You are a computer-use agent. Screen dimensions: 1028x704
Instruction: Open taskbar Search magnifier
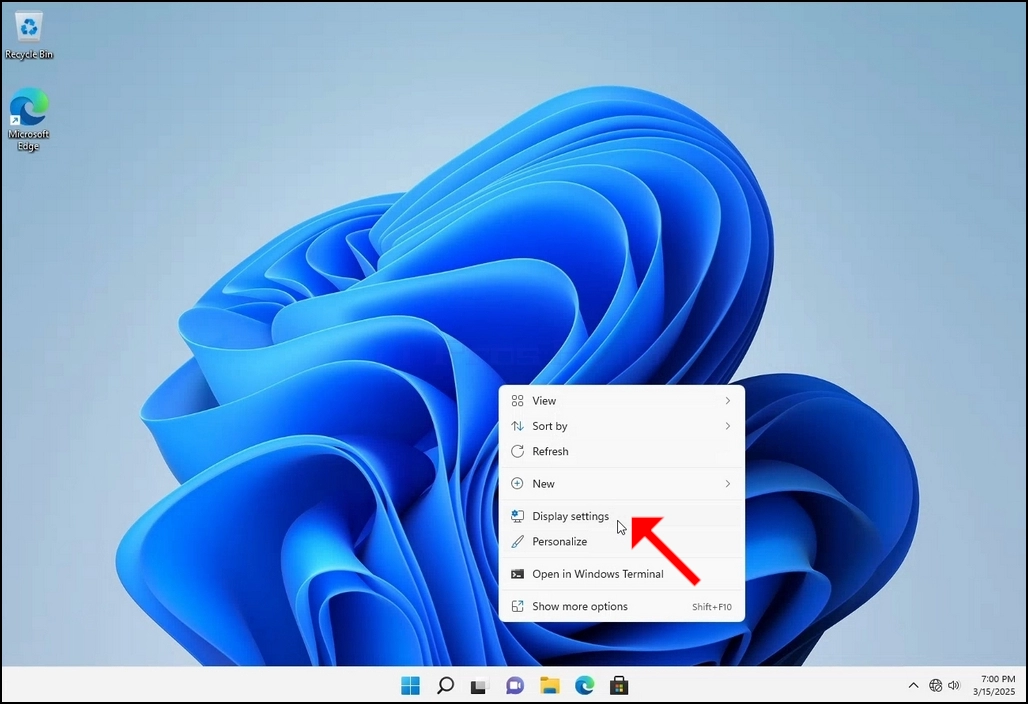[445, 686]
